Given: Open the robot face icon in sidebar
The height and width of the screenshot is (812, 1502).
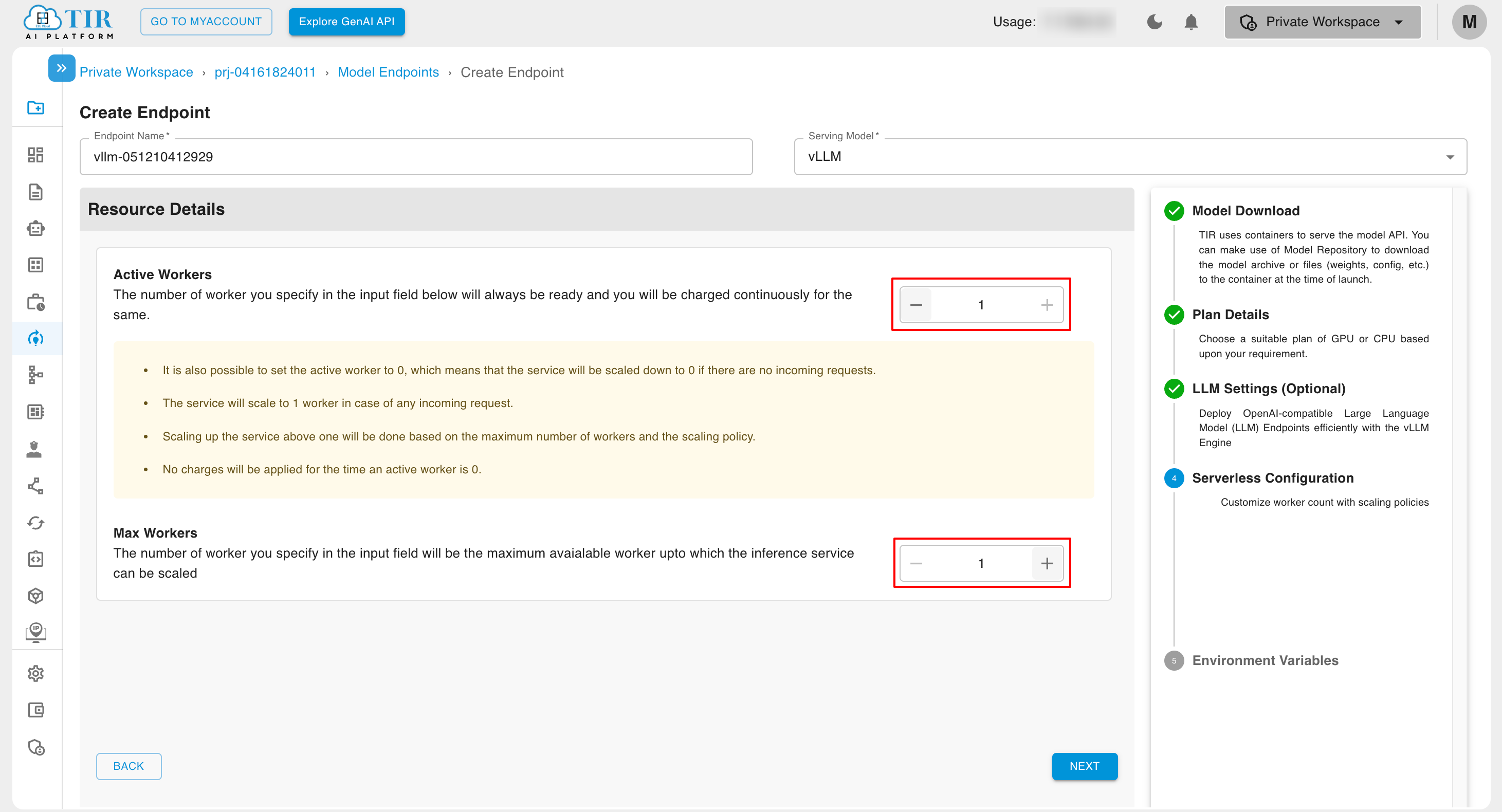Looking at the screenshot, I should pos(35,229).
